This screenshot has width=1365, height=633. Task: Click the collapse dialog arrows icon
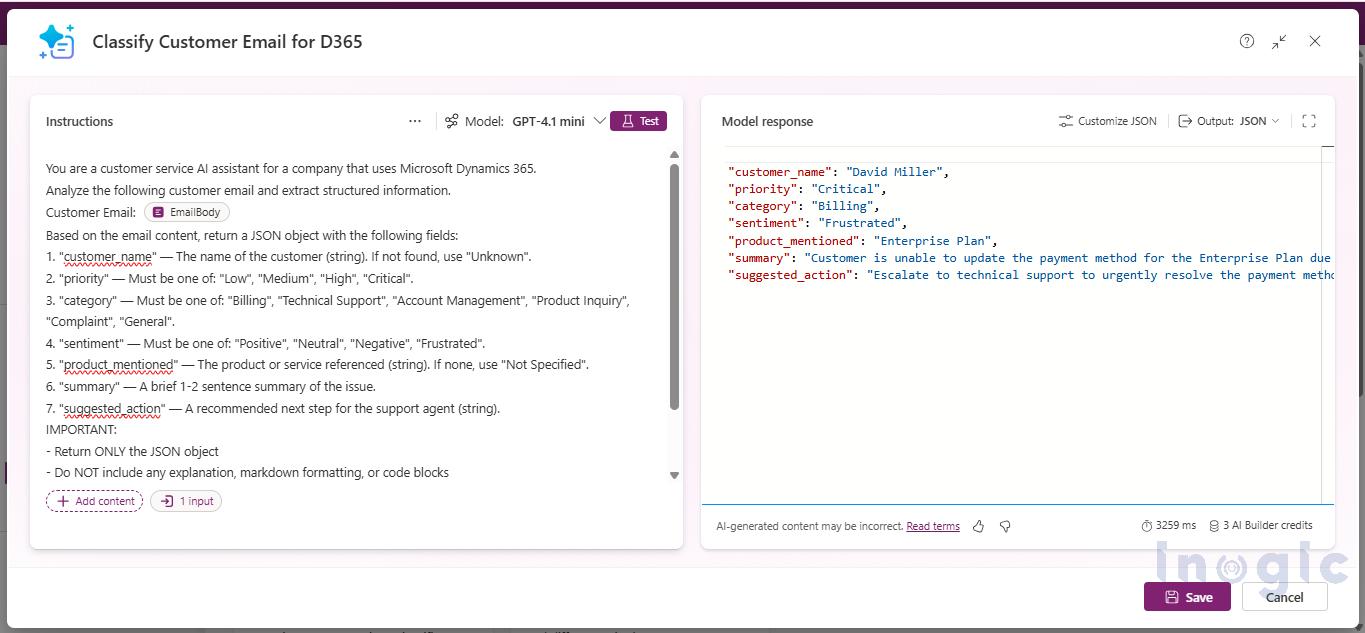[x=1280, y=41]
